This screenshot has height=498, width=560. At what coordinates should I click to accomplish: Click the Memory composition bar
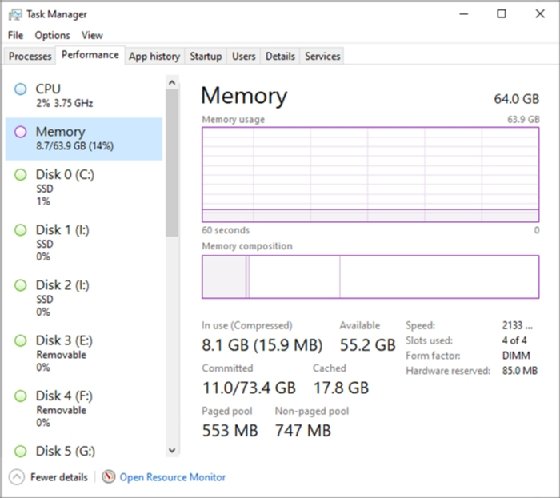click(370, 277)
